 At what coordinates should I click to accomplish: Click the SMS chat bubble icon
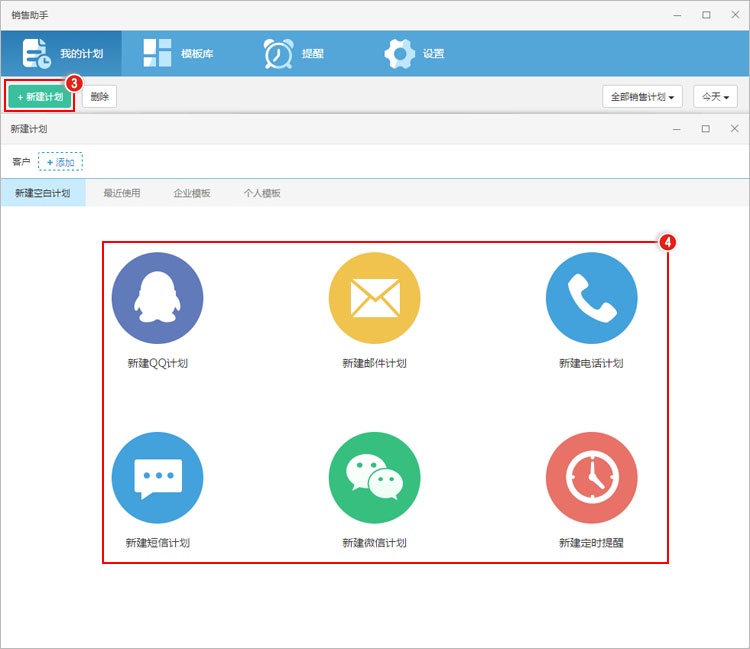tap(157, 478)
